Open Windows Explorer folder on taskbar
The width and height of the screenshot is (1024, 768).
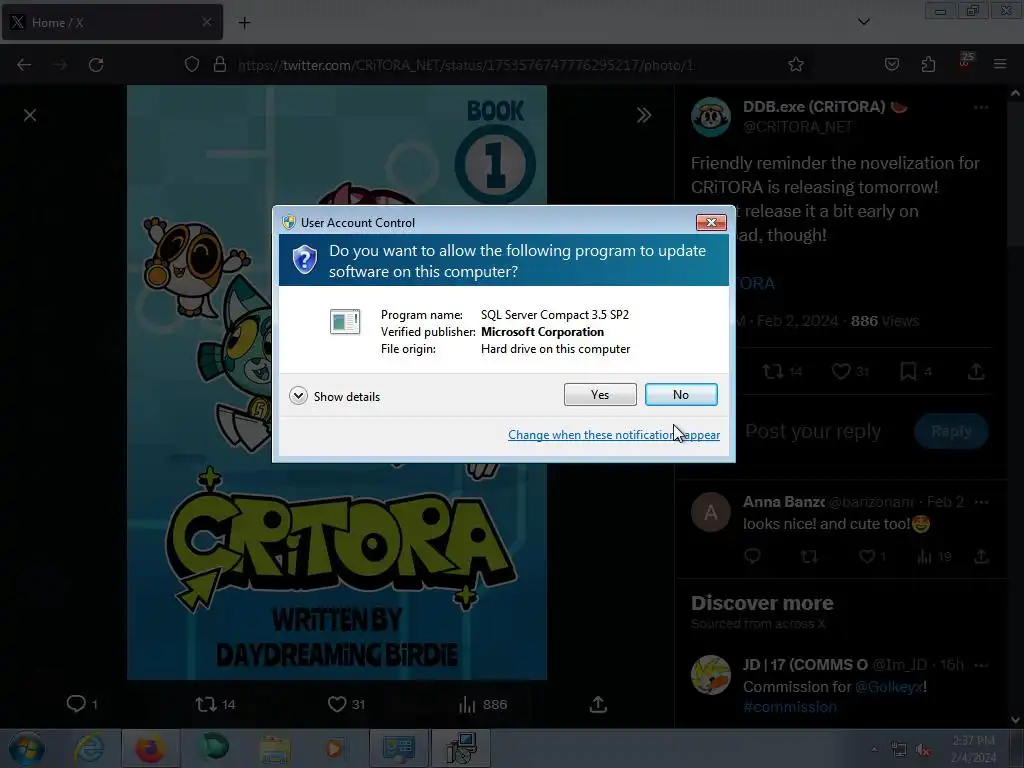coord(275,748)
